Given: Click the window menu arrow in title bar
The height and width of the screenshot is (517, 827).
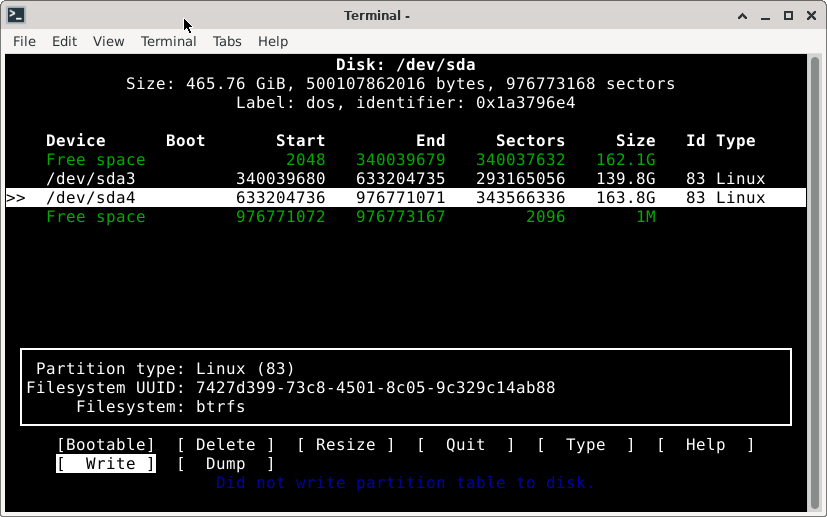Looking at the screenshot, I should coord(741,15).
